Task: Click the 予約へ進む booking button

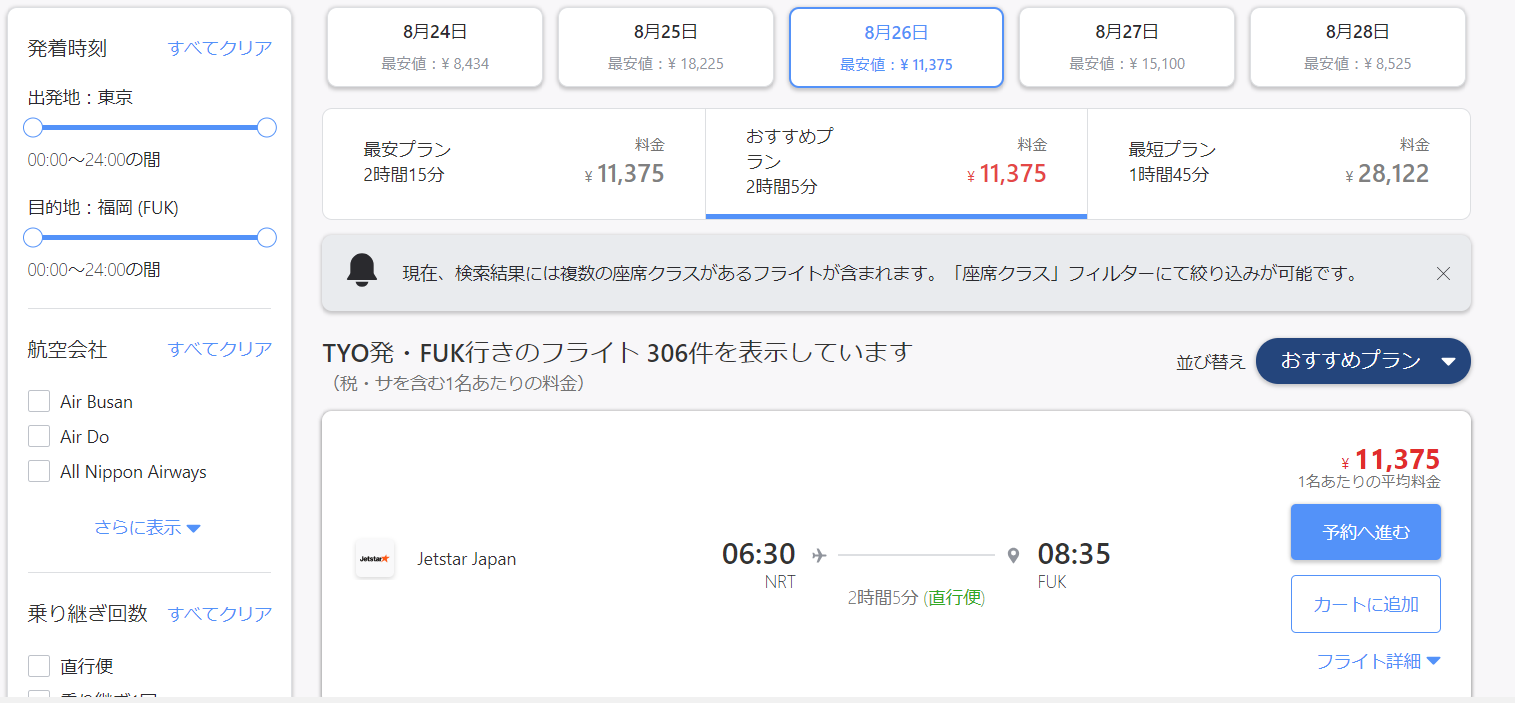Action: pyautogui.click(x=1365, y=532)
